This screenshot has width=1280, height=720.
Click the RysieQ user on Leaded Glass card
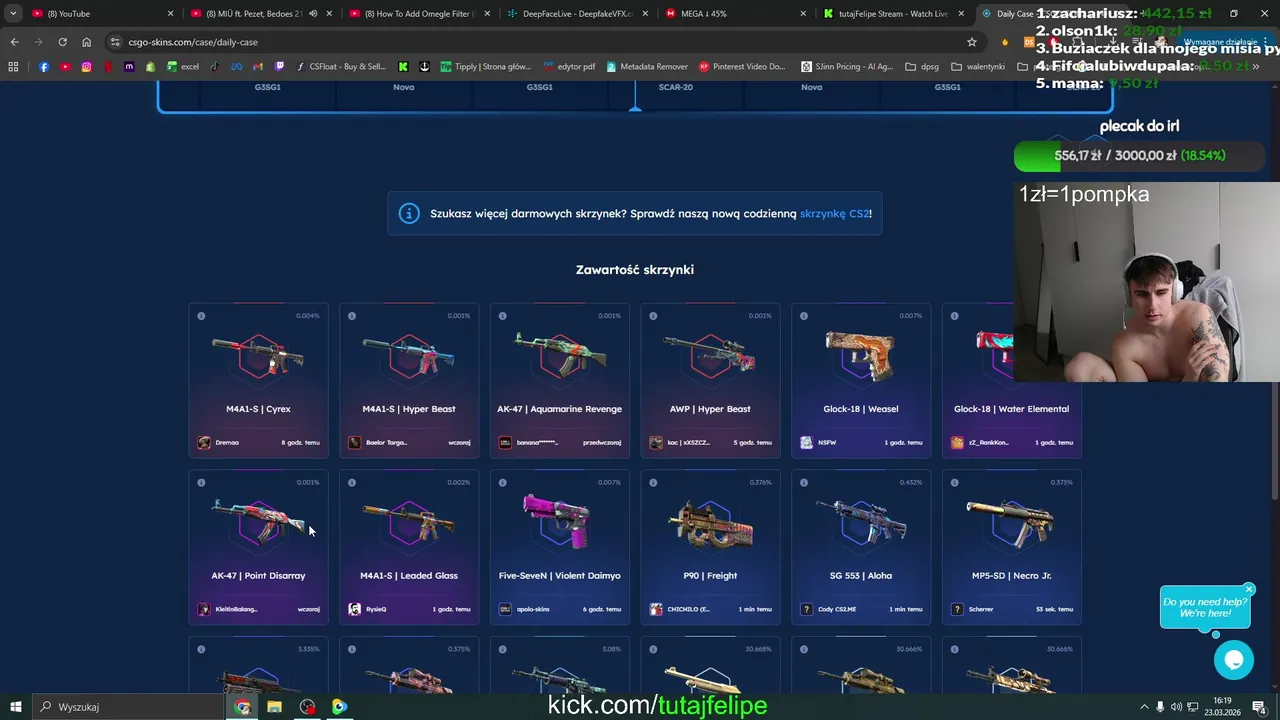point(368,609)
